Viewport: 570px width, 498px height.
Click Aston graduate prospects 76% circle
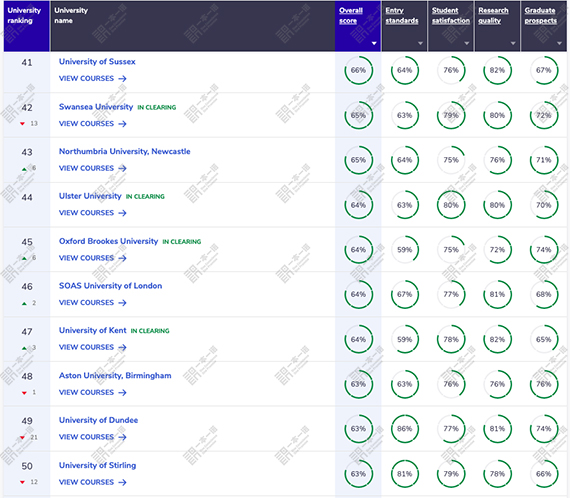point(544,384)
